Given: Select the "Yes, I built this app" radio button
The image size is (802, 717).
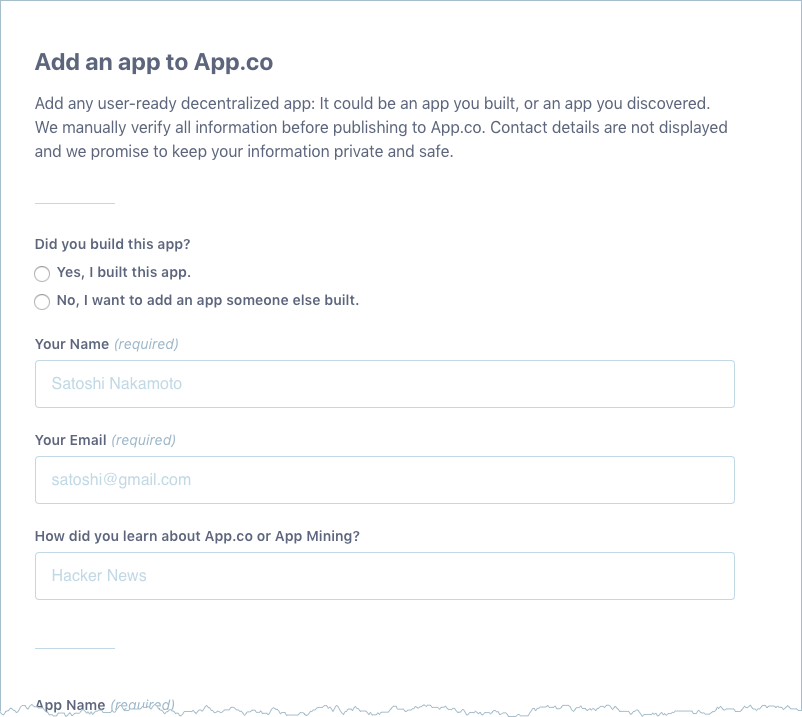Looking at the screenshot, I should point(42,274).
